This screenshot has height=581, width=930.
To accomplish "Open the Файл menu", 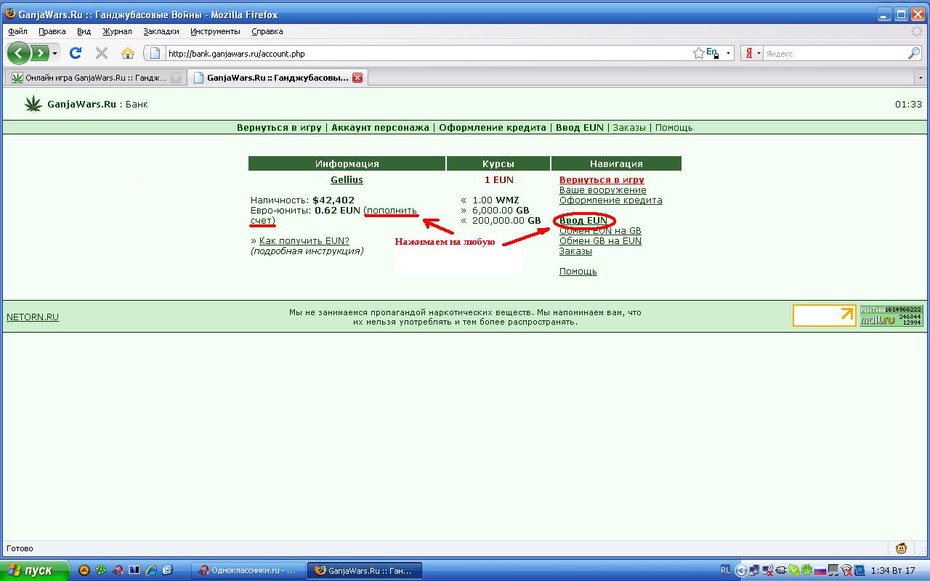I will pos(18,31).
